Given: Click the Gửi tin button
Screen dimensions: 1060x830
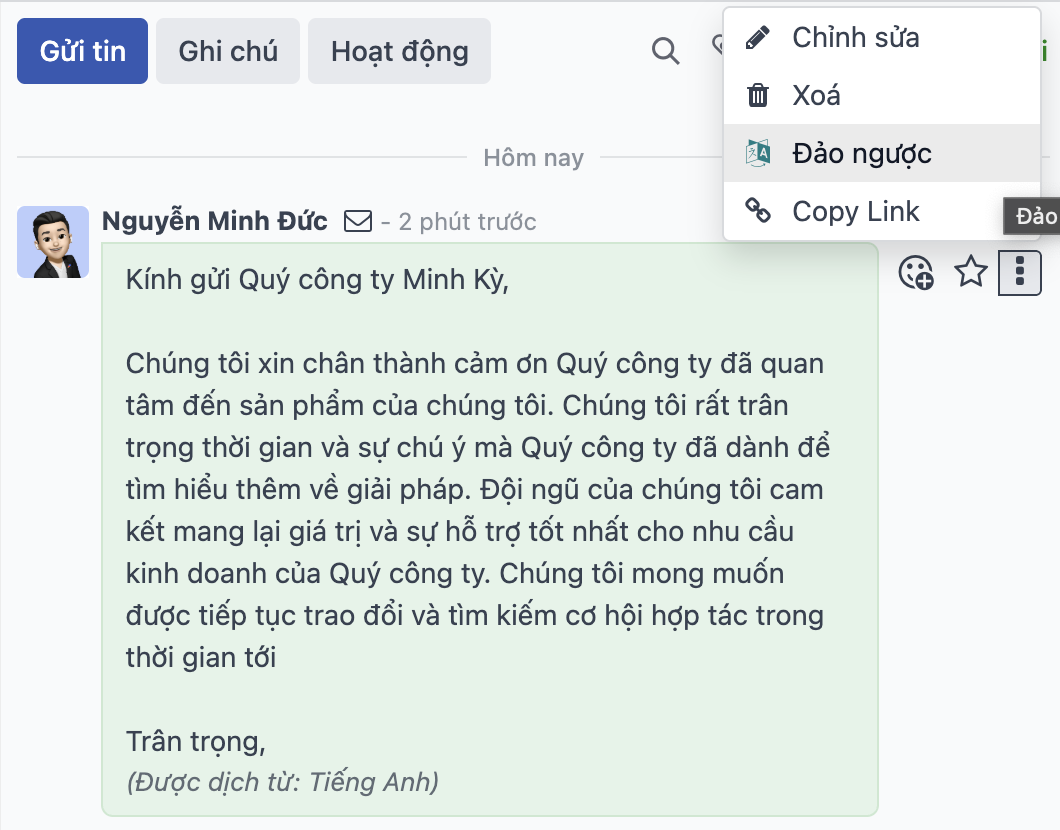Looking at the screenshot, I should pyautogui.click(x=81, y=51).
